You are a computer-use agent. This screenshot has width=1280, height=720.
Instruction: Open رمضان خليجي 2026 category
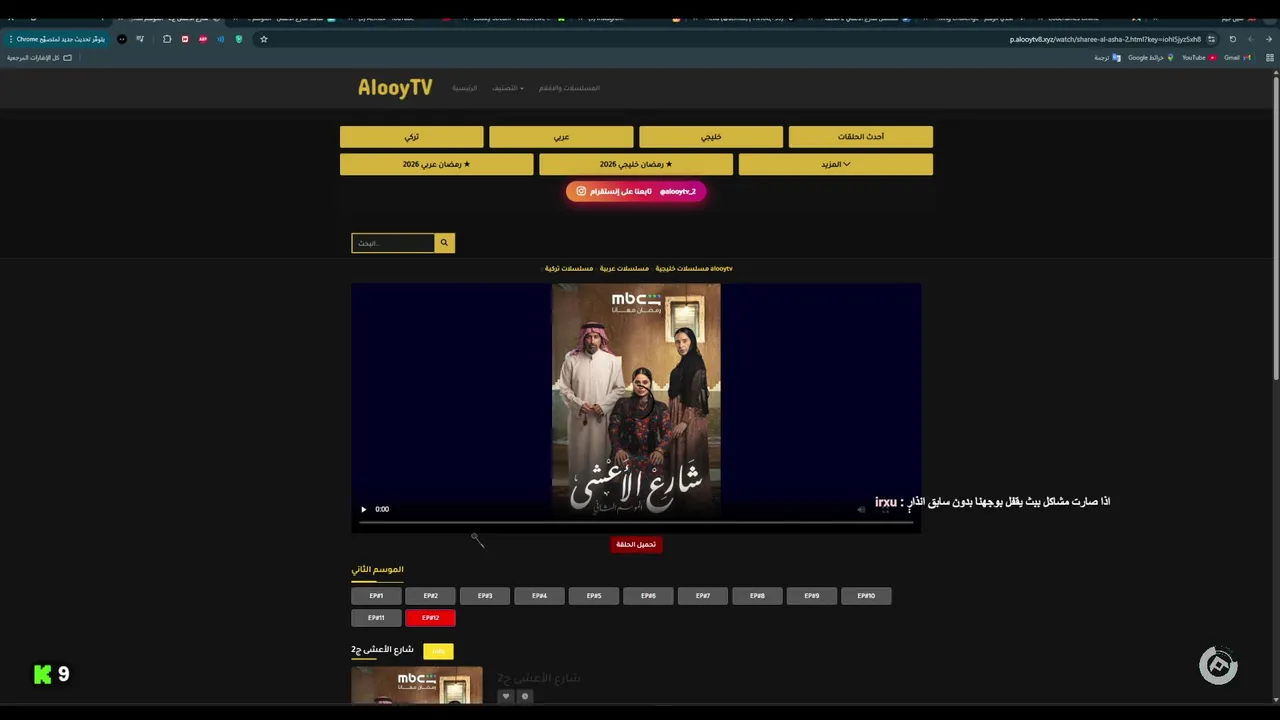[636, 164]
